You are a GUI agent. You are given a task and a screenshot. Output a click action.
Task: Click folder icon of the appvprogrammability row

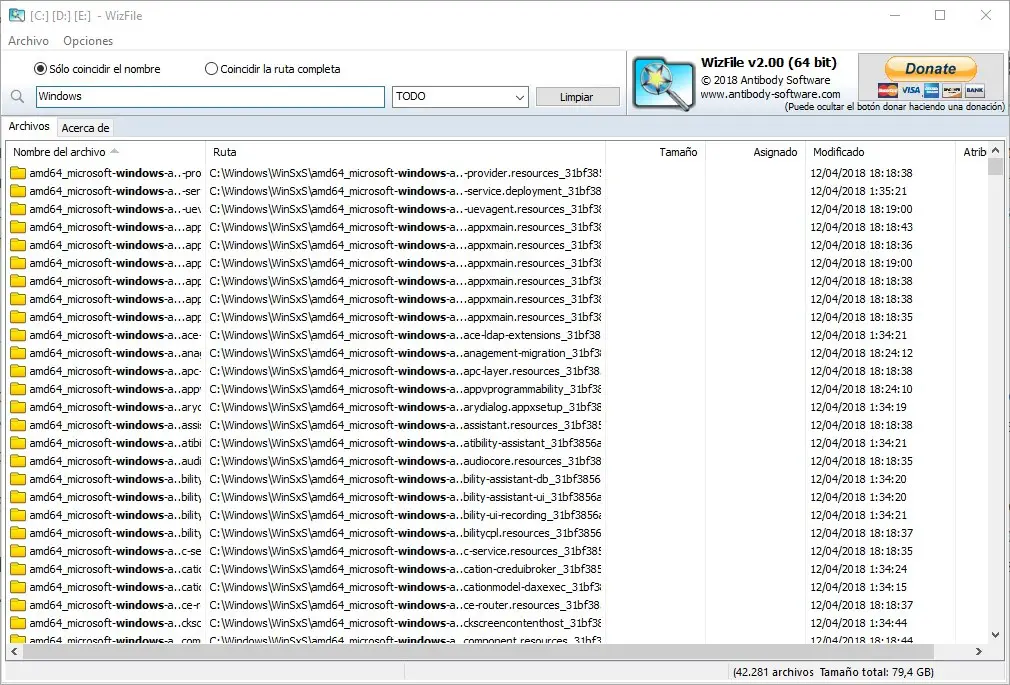tap(18, 389)
